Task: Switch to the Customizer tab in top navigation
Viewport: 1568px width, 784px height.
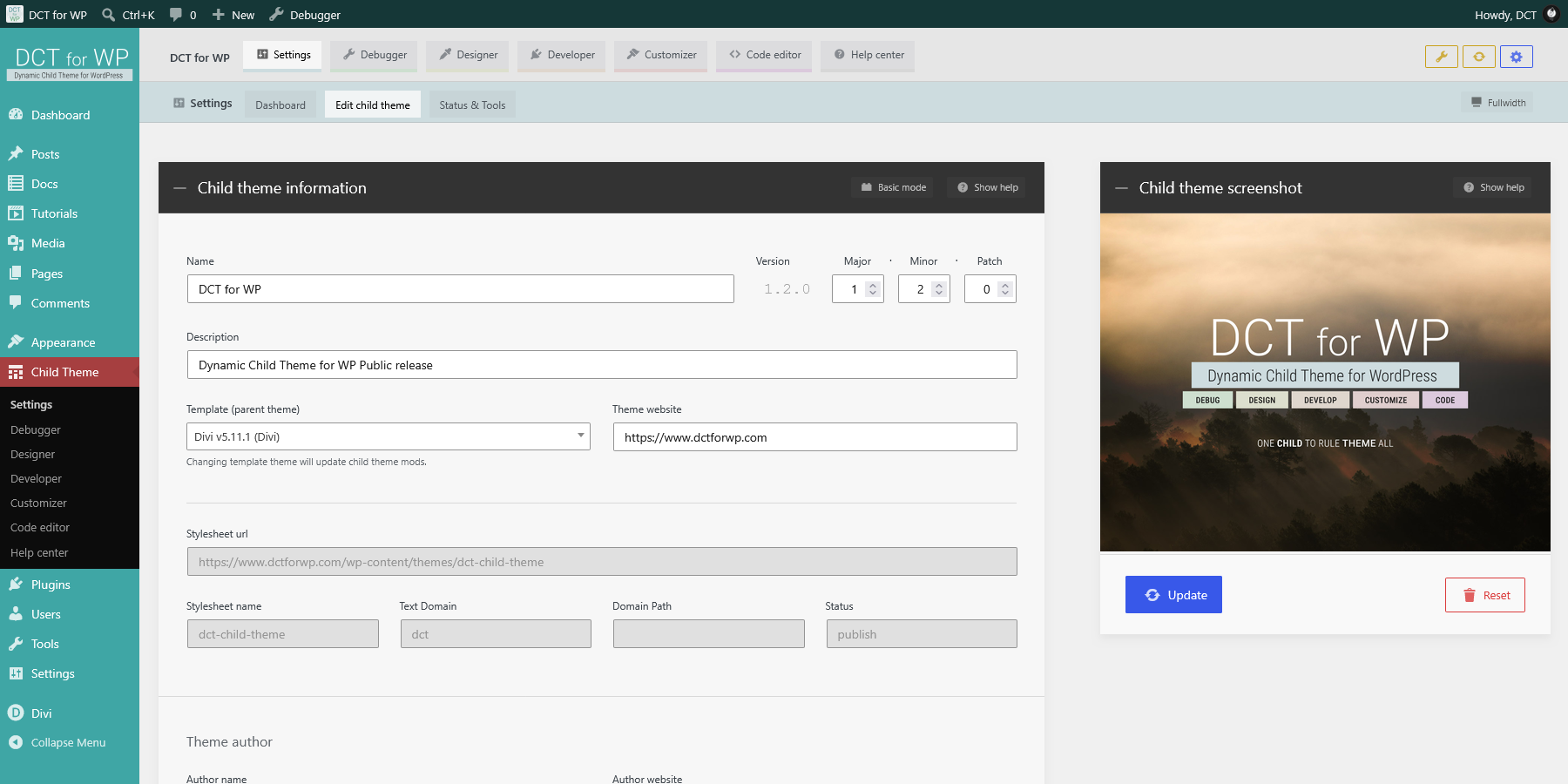Action: [661, 55]
